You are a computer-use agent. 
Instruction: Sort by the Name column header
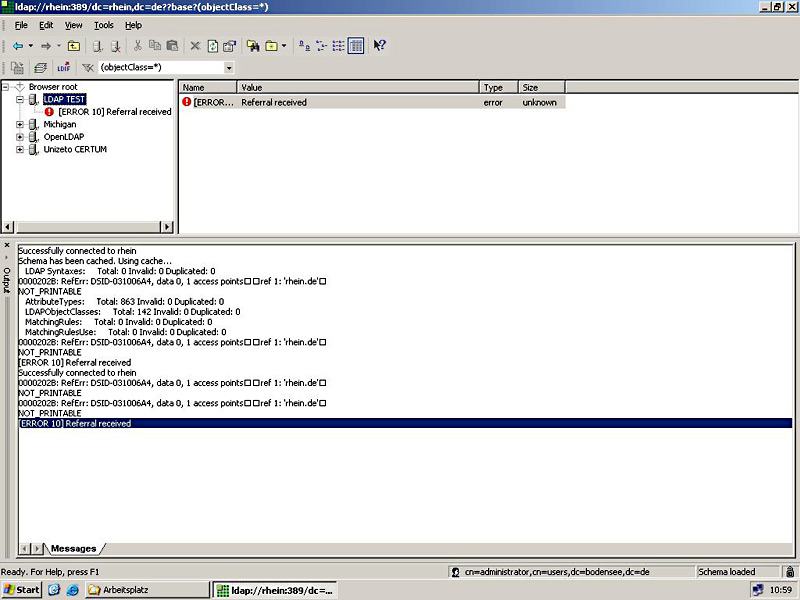click(x=208, y=87)
